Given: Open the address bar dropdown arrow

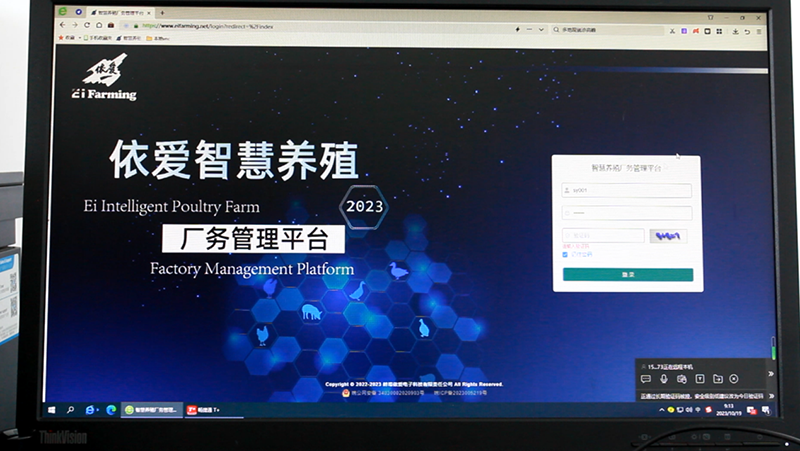Looking at the screenshot, I should point(541,30).
